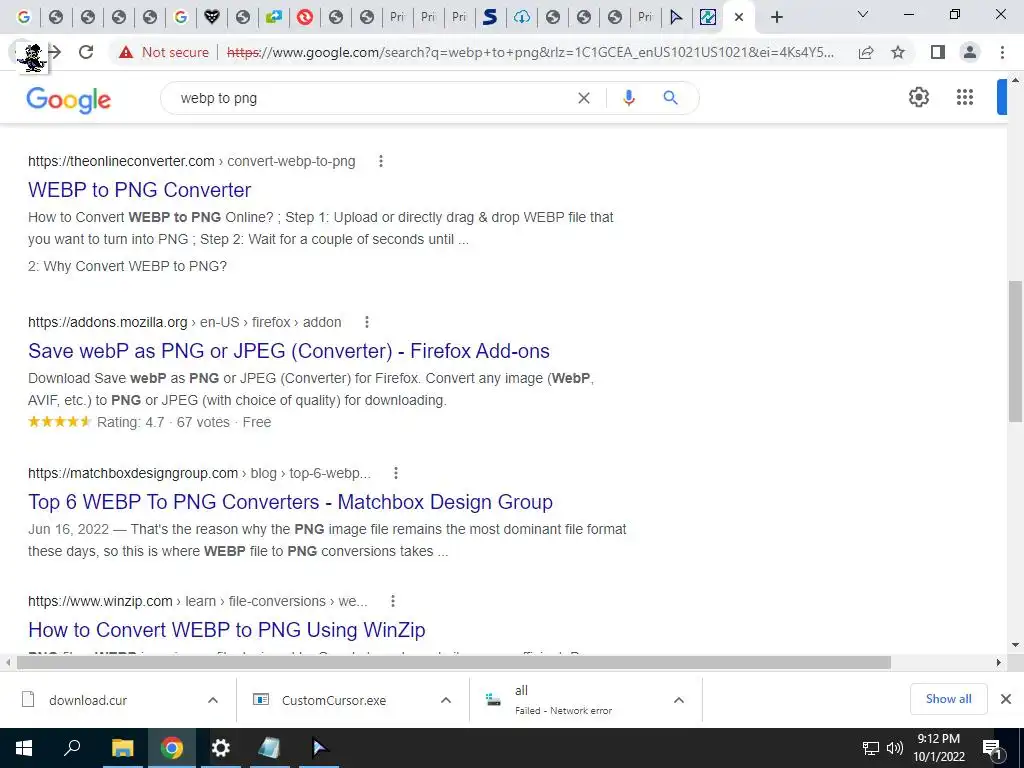The width and height of the screenshot is (1024, 768).
Task: Click the 'Rating: 4.7 · 67 votes' text
Action: click(x=163, y=423)
